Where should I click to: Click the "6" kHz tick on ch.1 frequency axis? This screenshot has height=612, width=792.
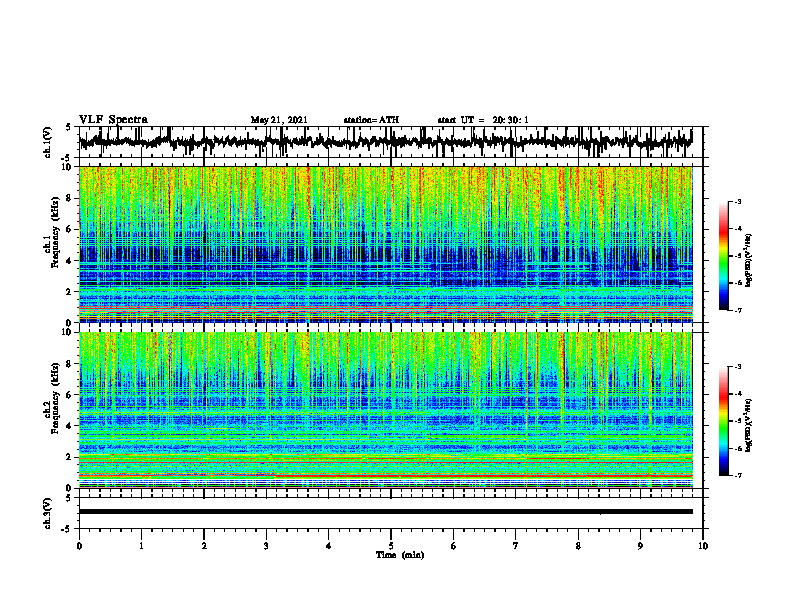[x=70, y=230]
